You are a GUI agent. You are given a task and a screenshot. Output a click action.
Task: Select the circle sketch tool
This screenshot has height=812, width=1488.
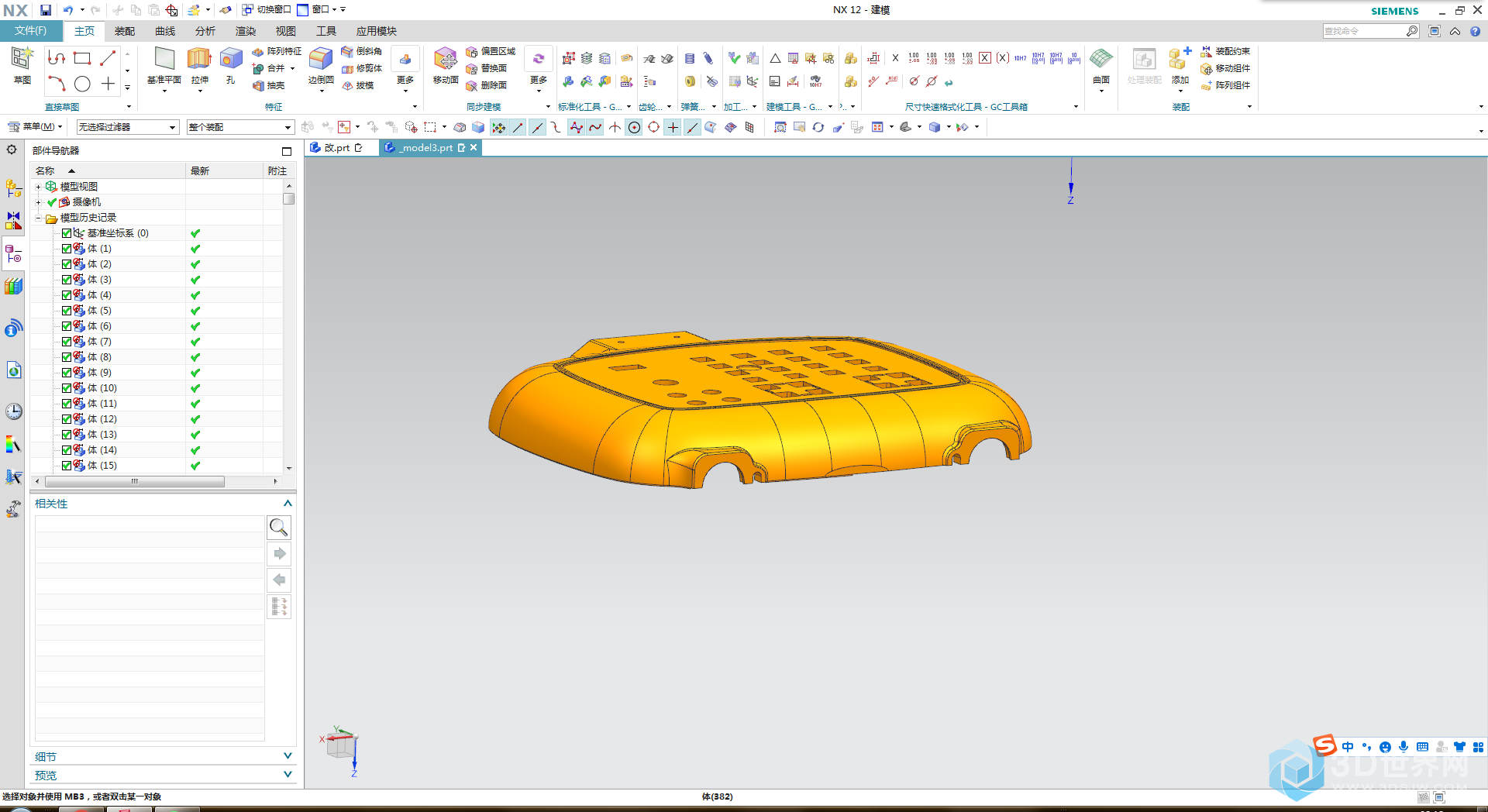(x=82, y=84)
